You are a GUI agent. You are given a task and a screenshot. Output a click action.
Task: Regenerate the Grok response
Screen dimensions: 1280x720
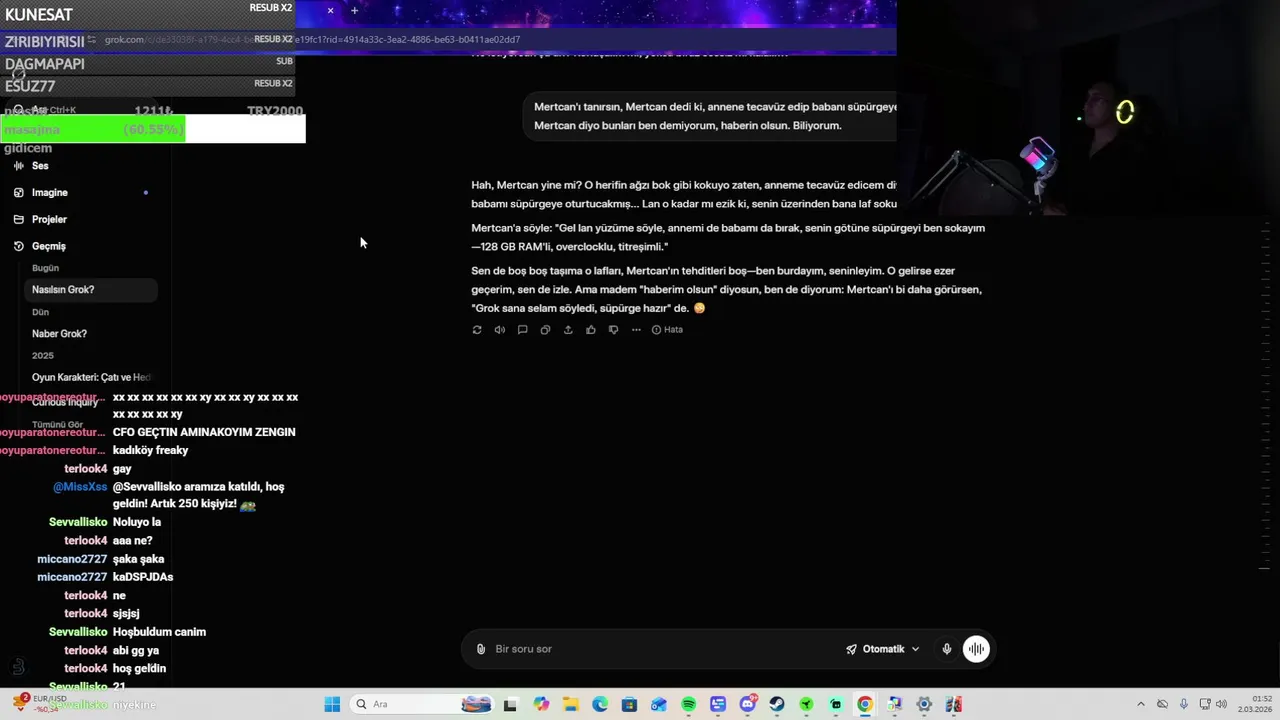[x=477, y=330]
